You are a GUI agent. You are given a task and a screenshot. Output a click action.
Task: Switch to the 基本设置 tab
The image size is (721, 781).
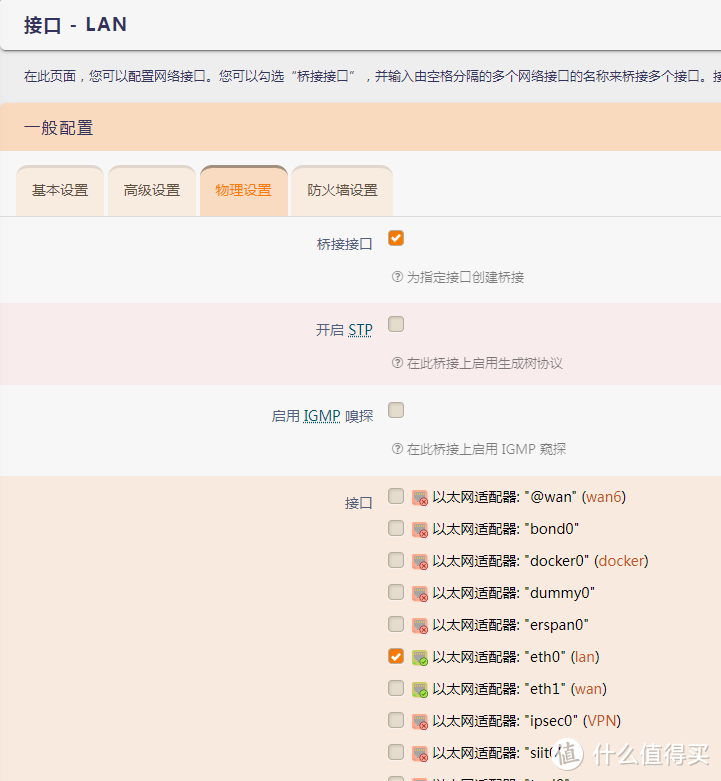click(x=60, y=191)
